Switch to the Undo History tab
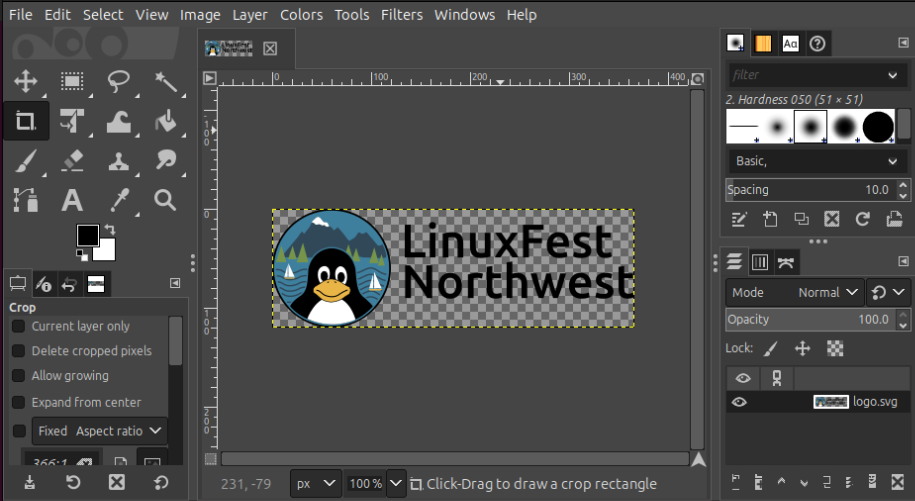Image resolution: width=915 pixels, height=501 pixels. click(69, 285)
